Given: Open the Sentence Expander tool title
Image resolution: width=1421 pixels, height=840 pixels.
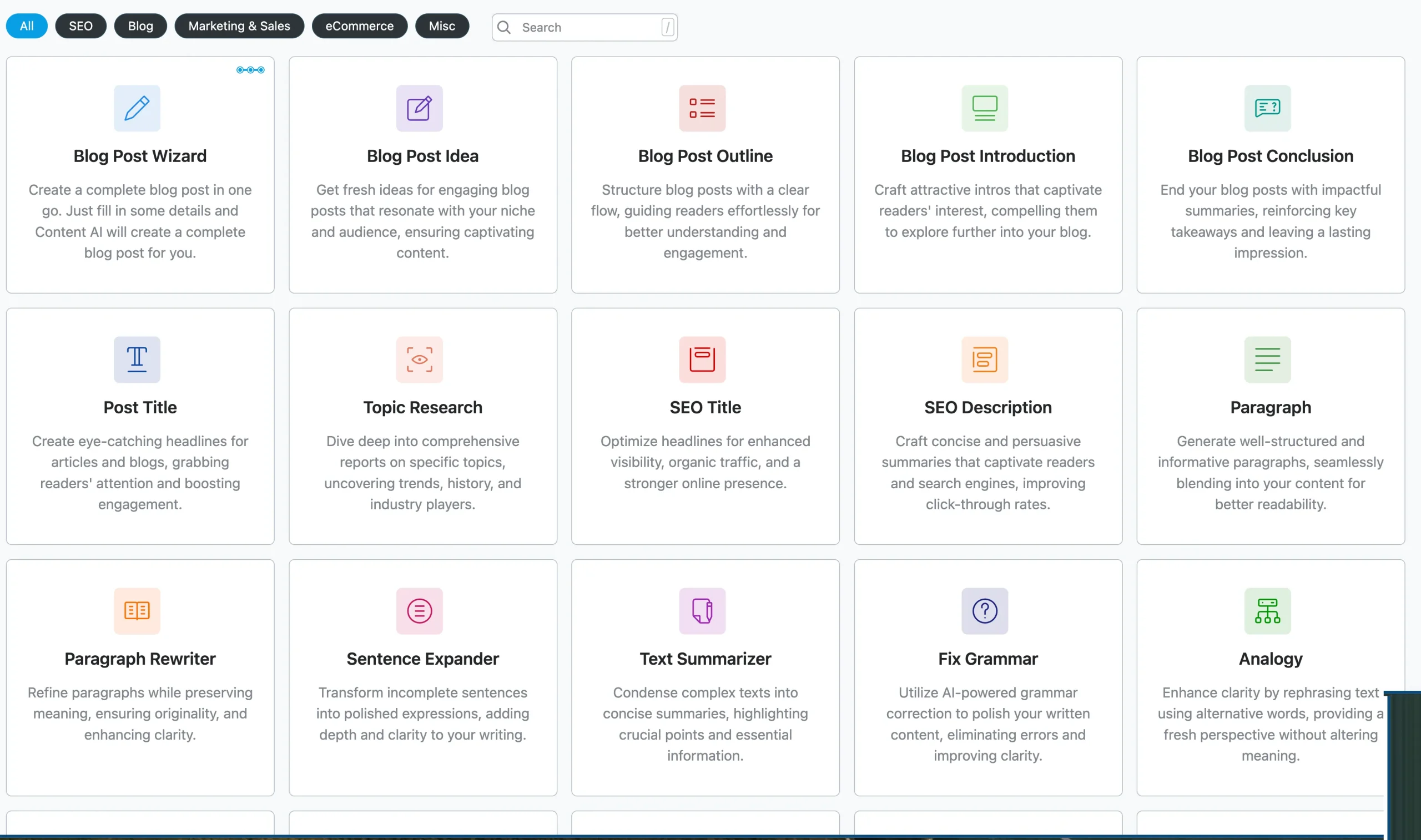Looking at the screenshot, I should coord(422,659).
